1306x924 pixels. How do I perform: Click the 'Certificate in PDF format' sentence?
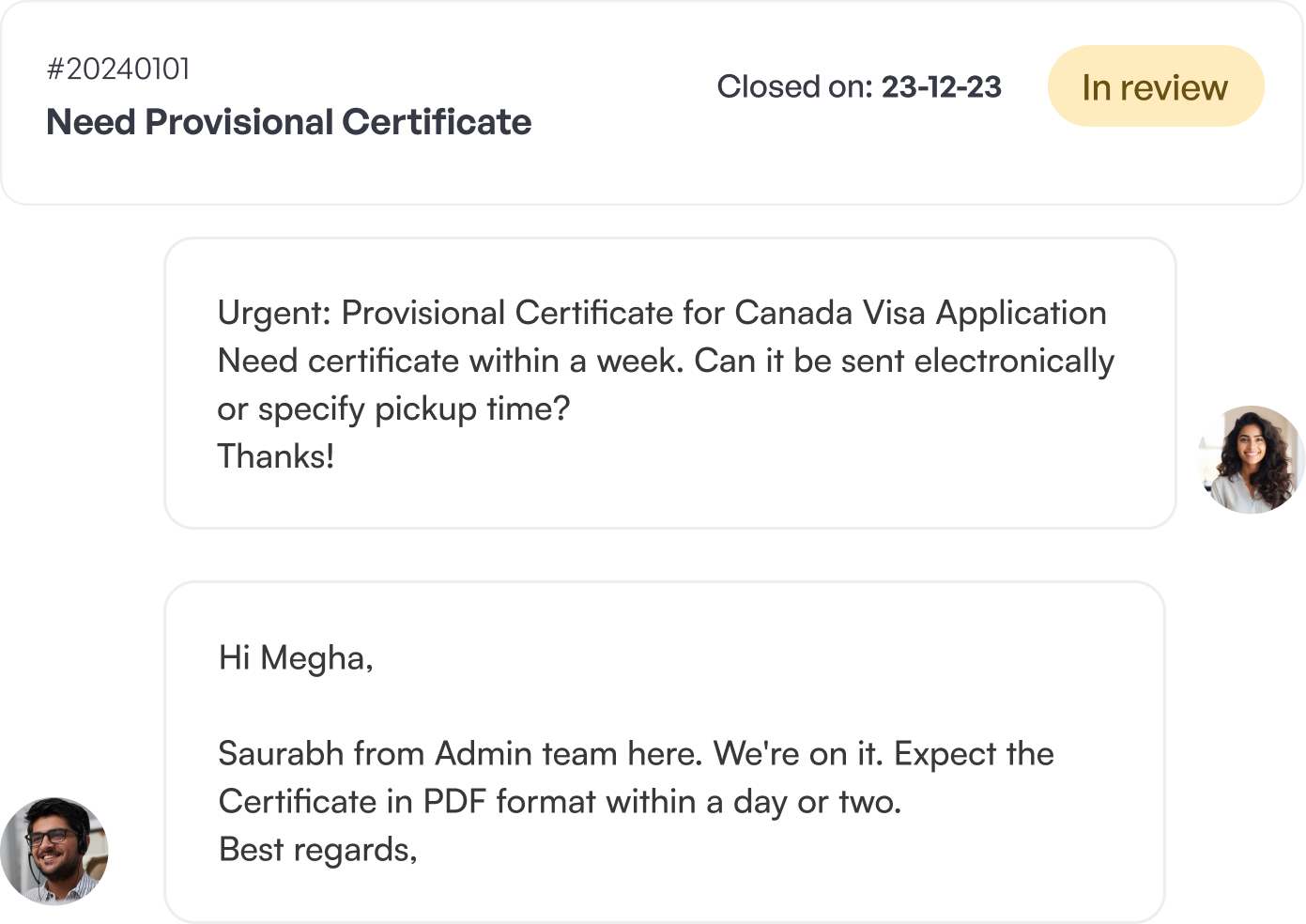tap(560, 802)
